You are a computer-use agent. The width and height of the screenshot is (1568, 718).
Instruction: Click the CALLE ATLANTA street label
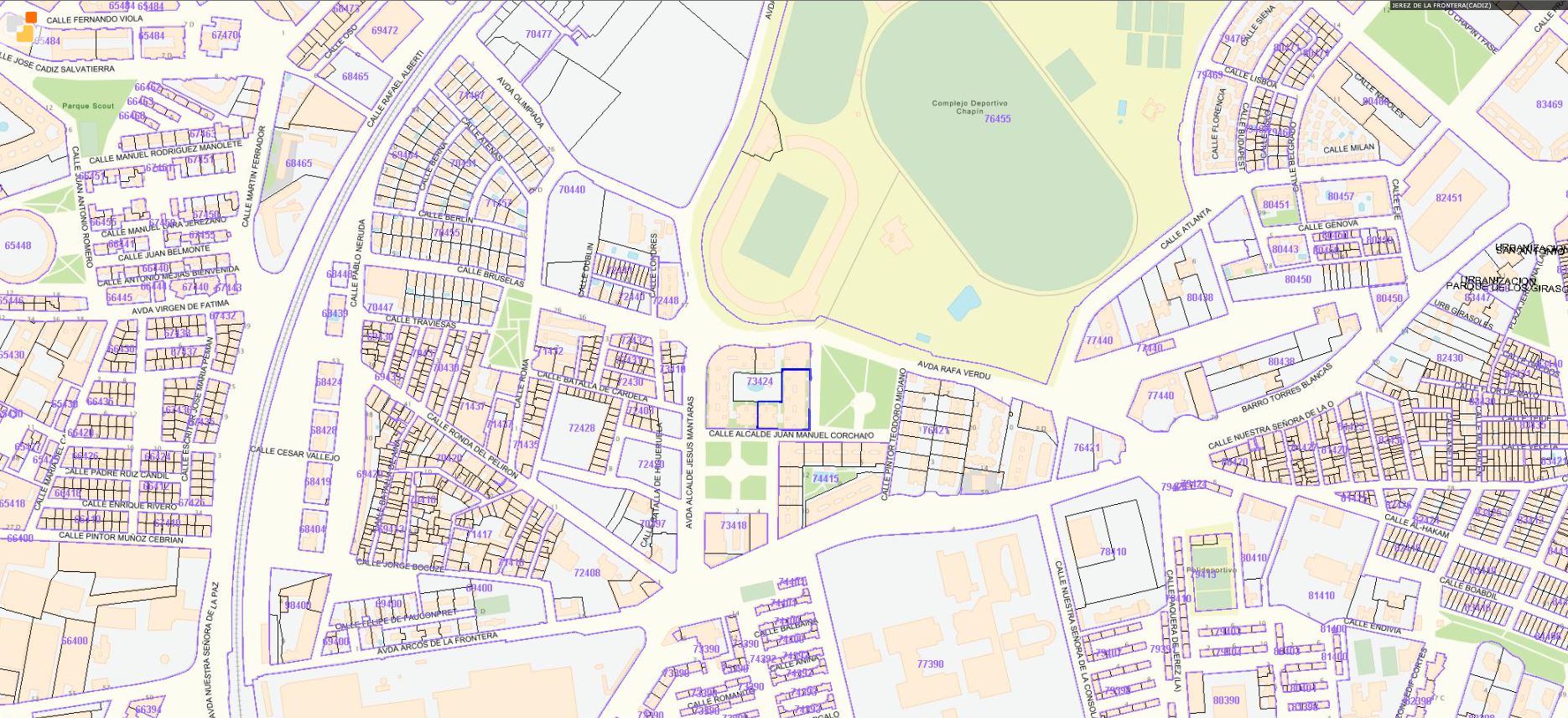[x=1186, y=230]
